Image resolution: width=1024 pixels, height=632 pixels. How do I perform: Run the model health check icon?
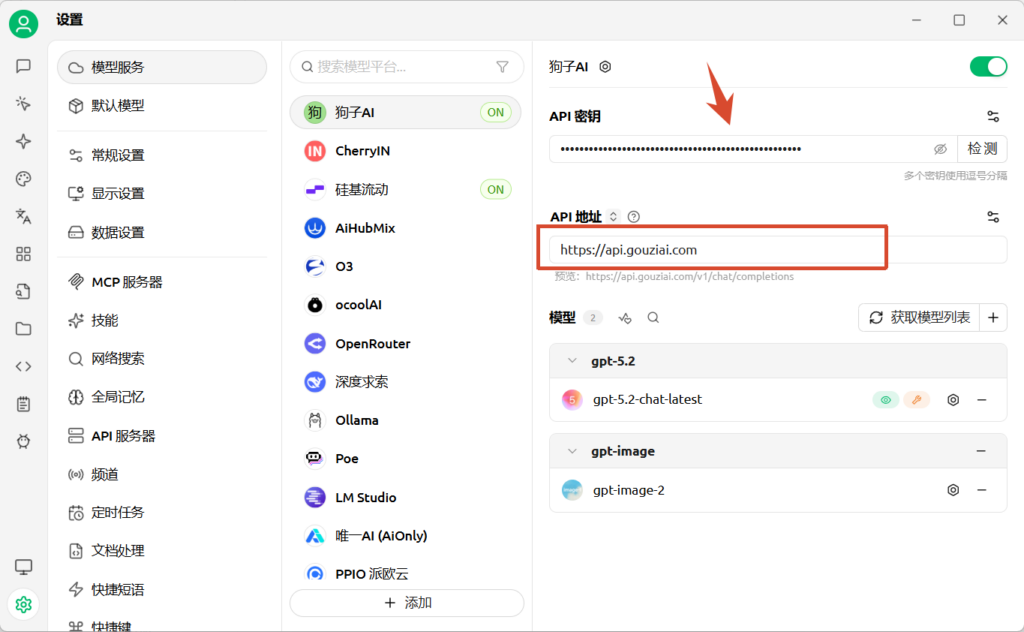point(625,318)
